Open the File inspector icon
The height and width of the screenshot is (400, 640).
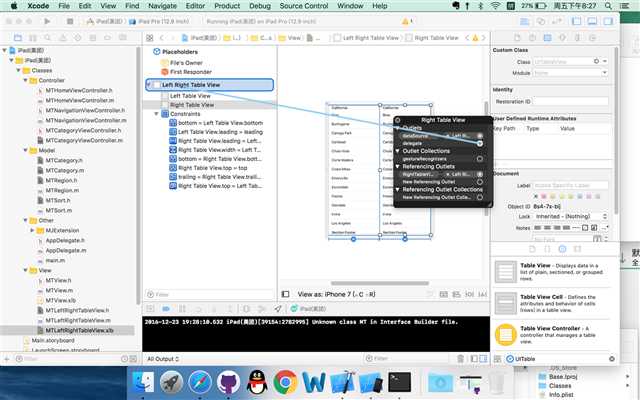(517, 38)
